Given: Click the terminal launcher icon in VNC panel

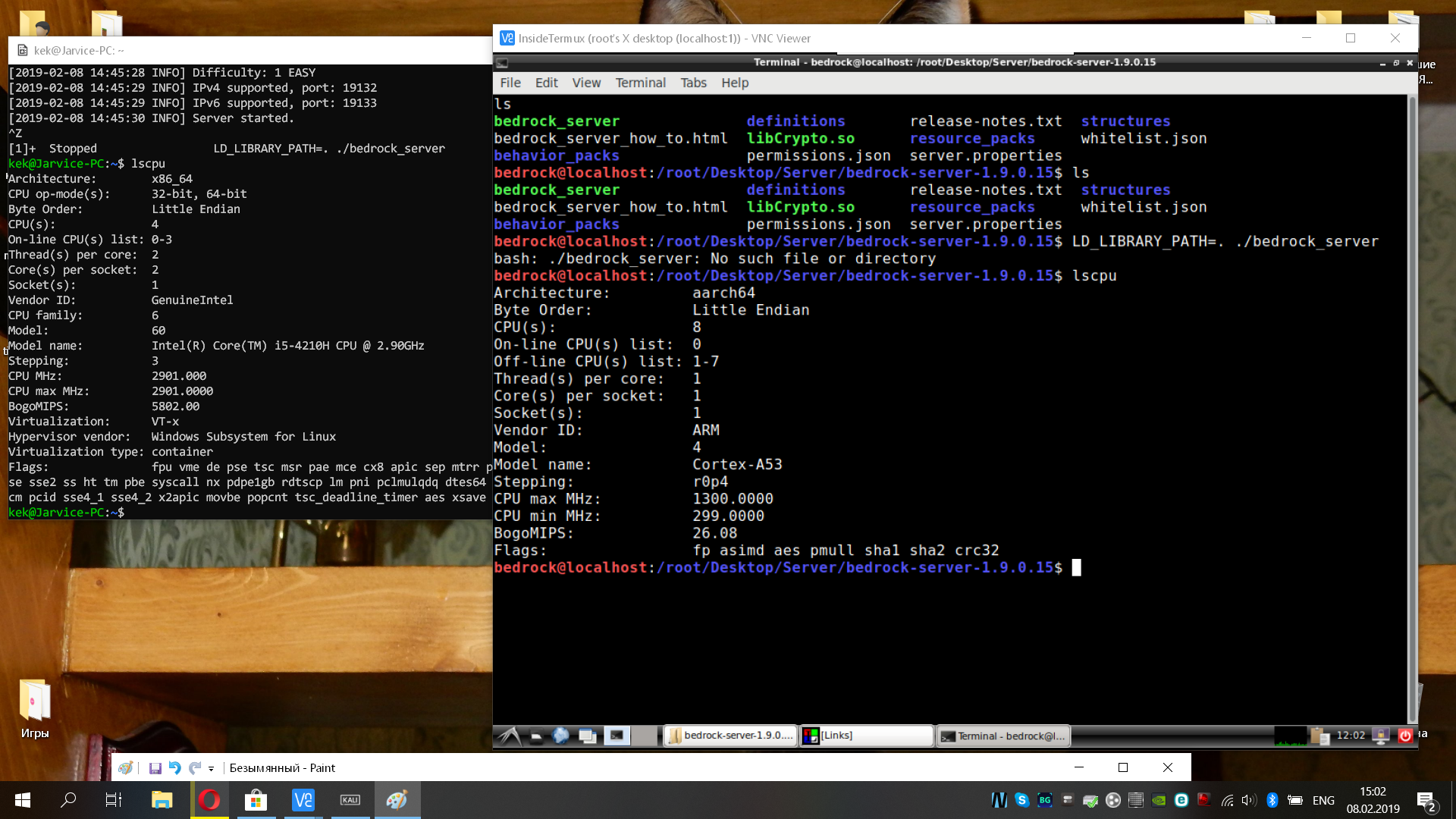Looking at the screenshot, I should pyautogui.click(x=617, y=736).
